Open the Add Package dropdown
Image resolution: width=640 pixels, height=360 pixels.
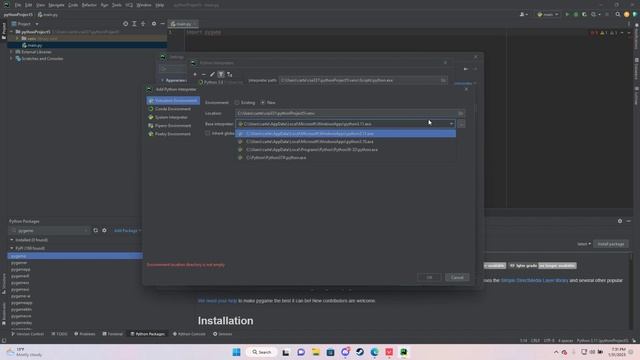[127, 231]
